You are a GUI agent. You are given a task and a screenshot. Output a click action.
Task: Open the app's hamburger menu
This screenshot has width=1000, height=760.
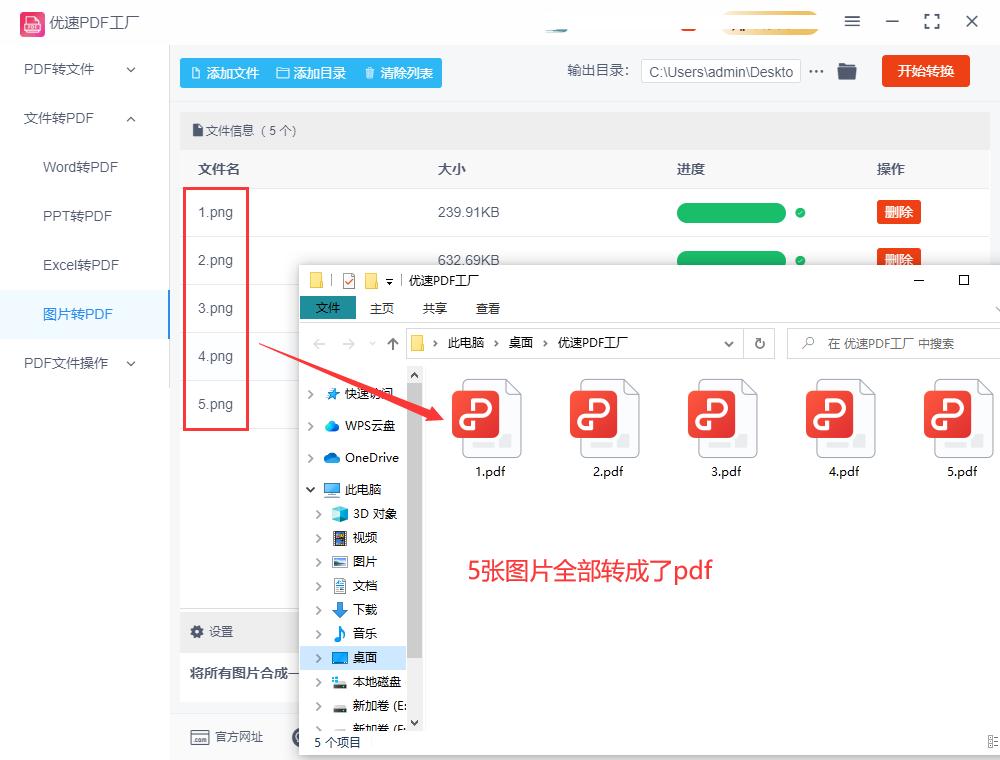853,20
